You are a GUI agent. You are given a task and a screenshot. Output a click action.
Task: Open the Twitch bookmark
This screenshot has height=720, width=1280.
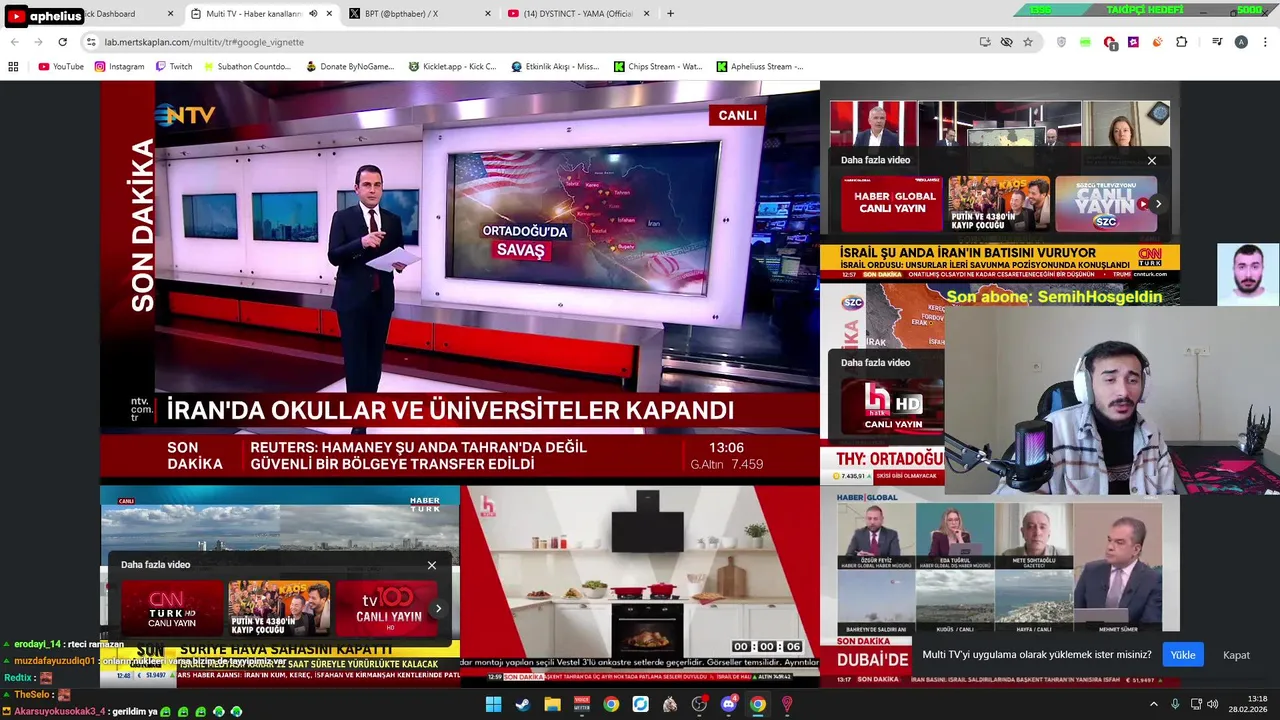[174, 67]
